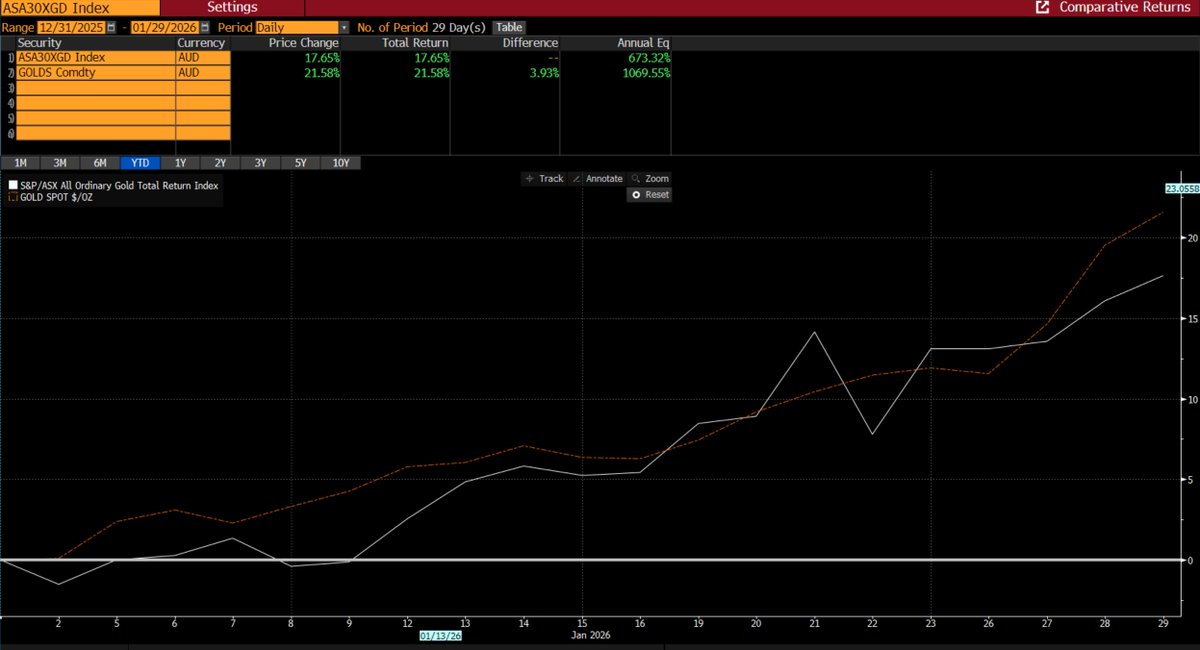Select the YTD range tab
This screenshot has height=650, width=1200.
pos(139,162)
